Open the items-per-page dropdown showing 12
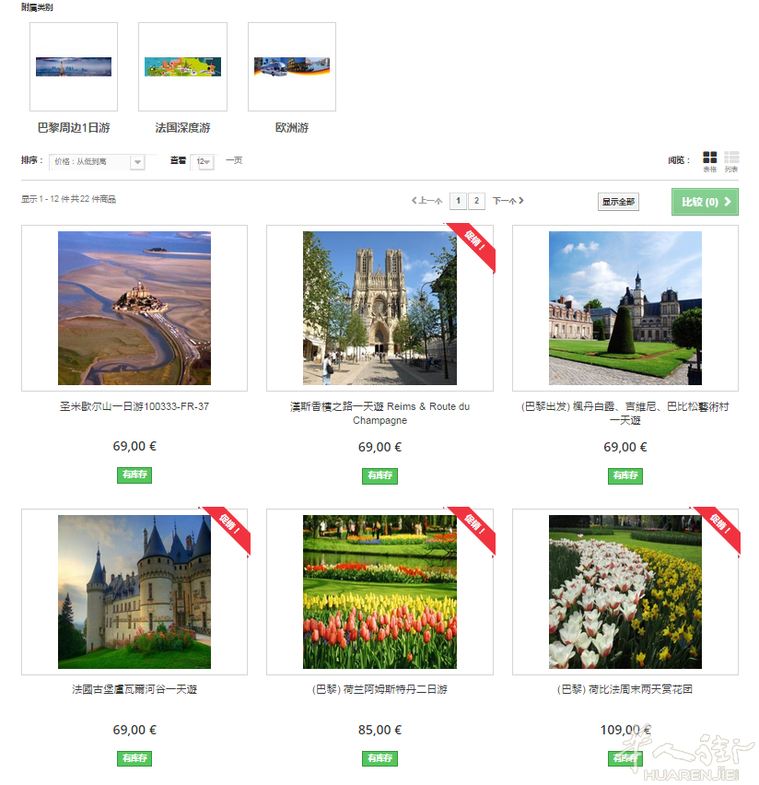Screen dimensions: 759x785 pyautogui.click(x=204, y=161)
